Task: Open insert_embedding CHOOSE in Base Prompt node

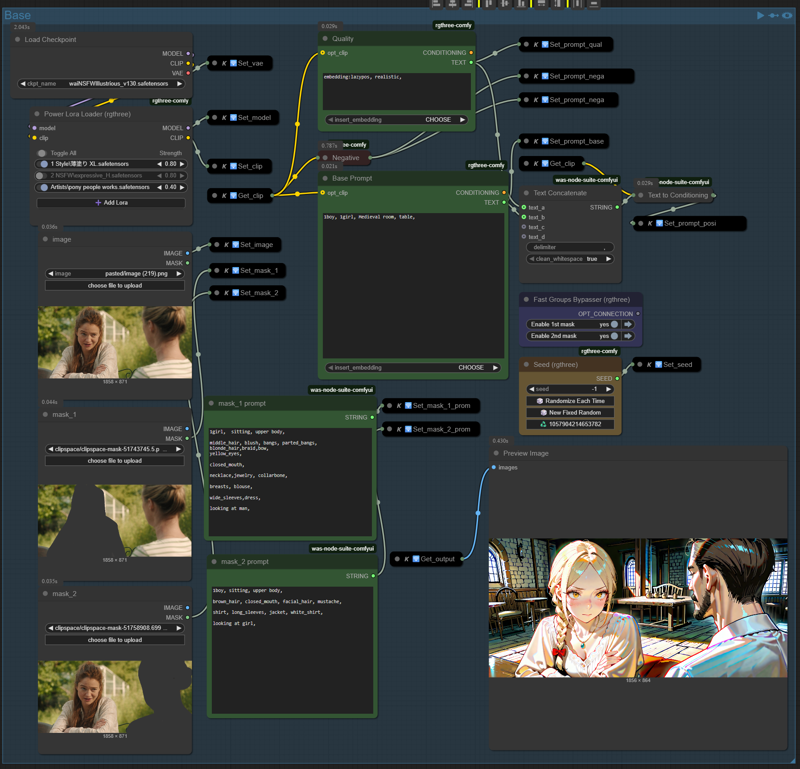Action: tap(413, 367)
